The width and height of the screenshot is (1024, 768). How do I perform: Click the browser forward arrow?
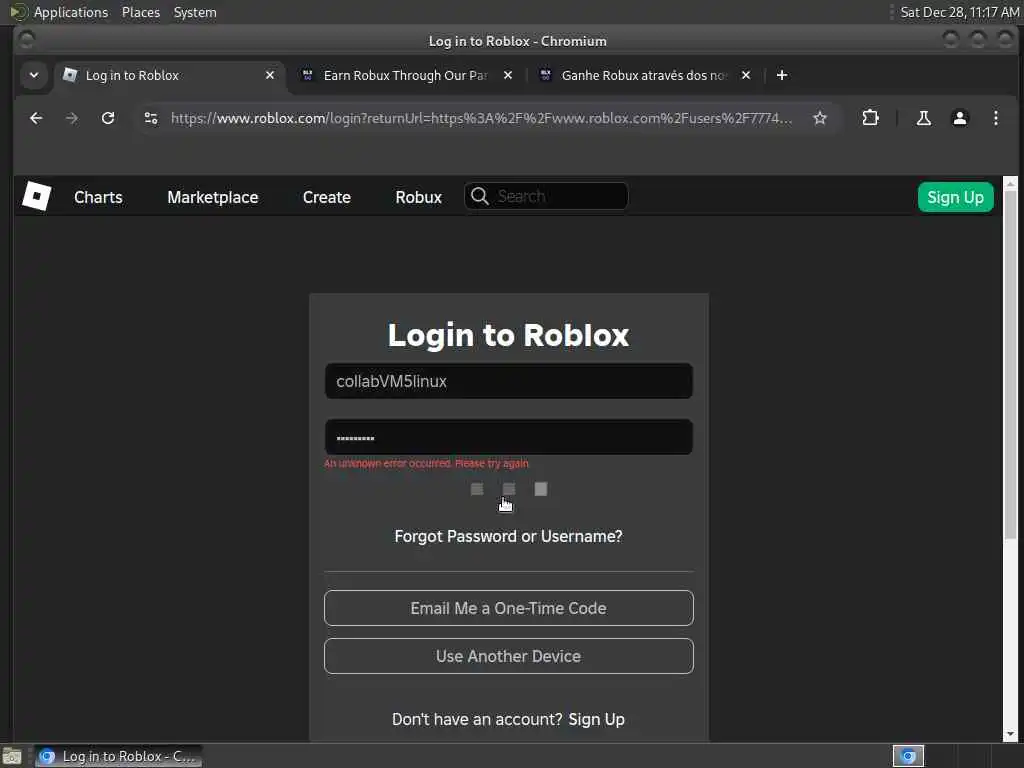[72, 118]
